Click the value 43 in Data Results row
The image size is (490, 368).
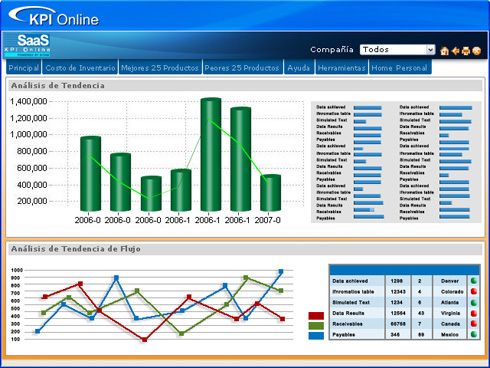point(421,313)
